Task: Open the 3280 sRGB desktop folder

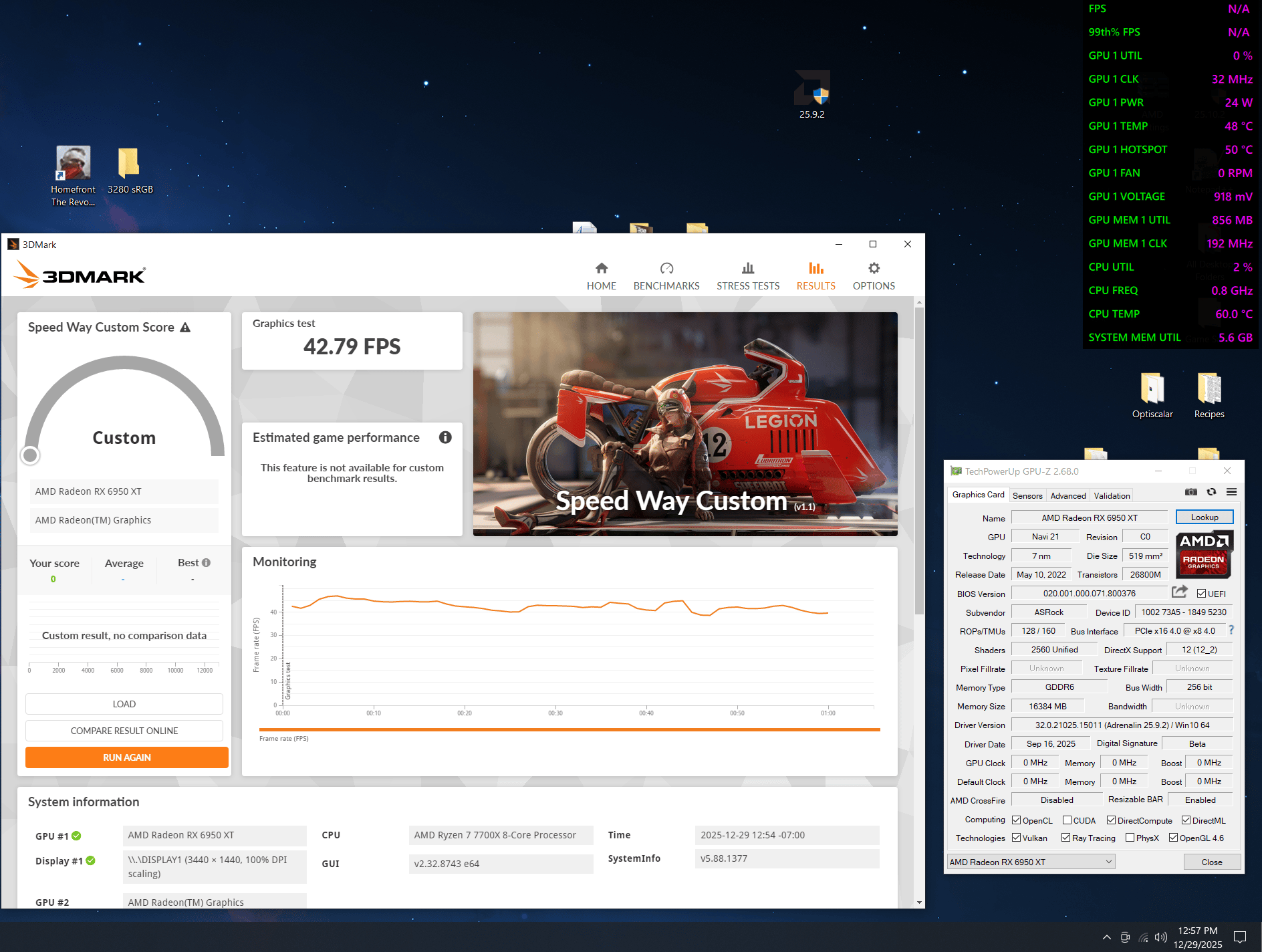Action: click(x=130, y=171)
